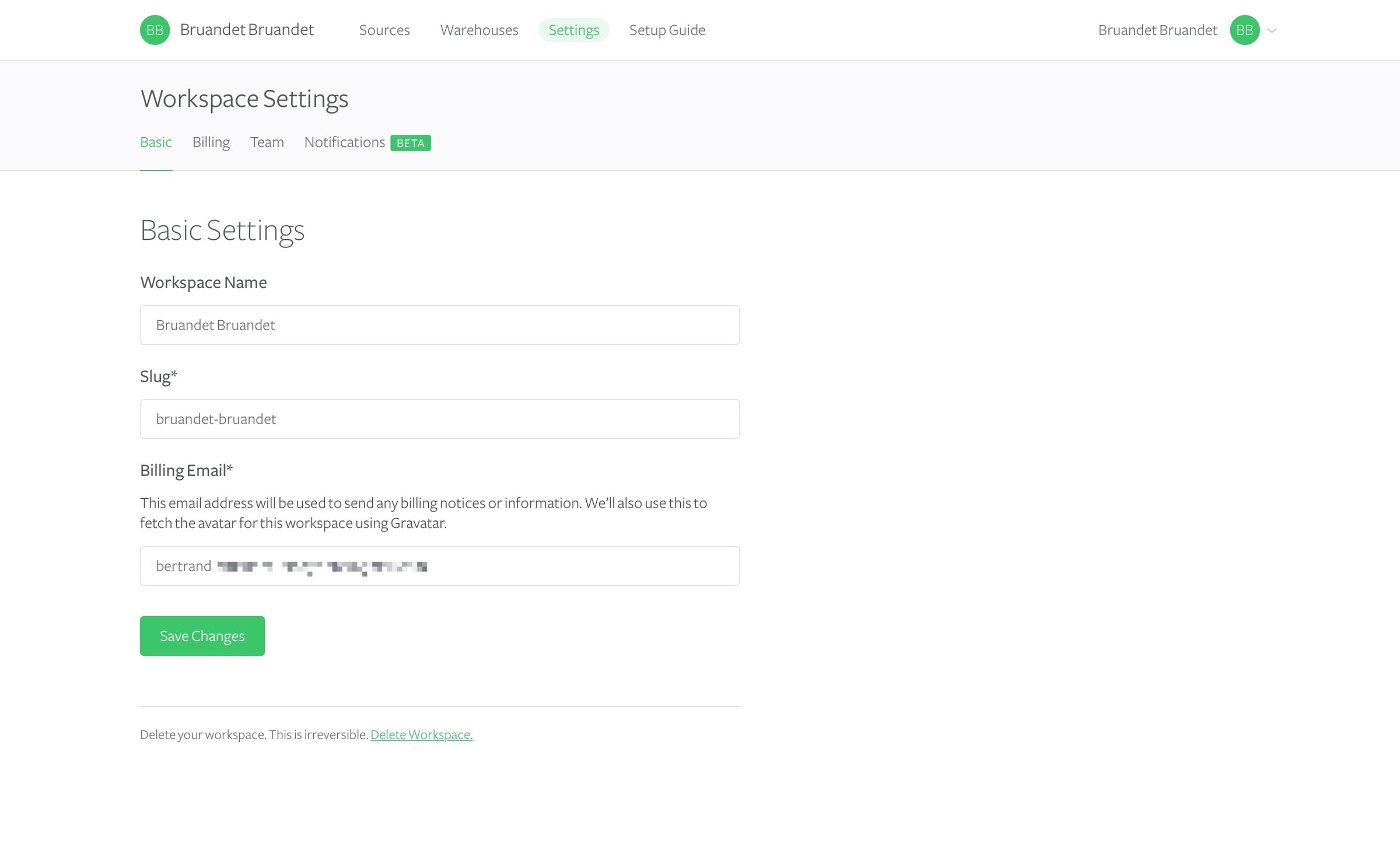The height and width of the screenshot is (843, 1400).
Task: Switch to the Basic settings tab
Action: pyautogui.click(x=156, y=142)
